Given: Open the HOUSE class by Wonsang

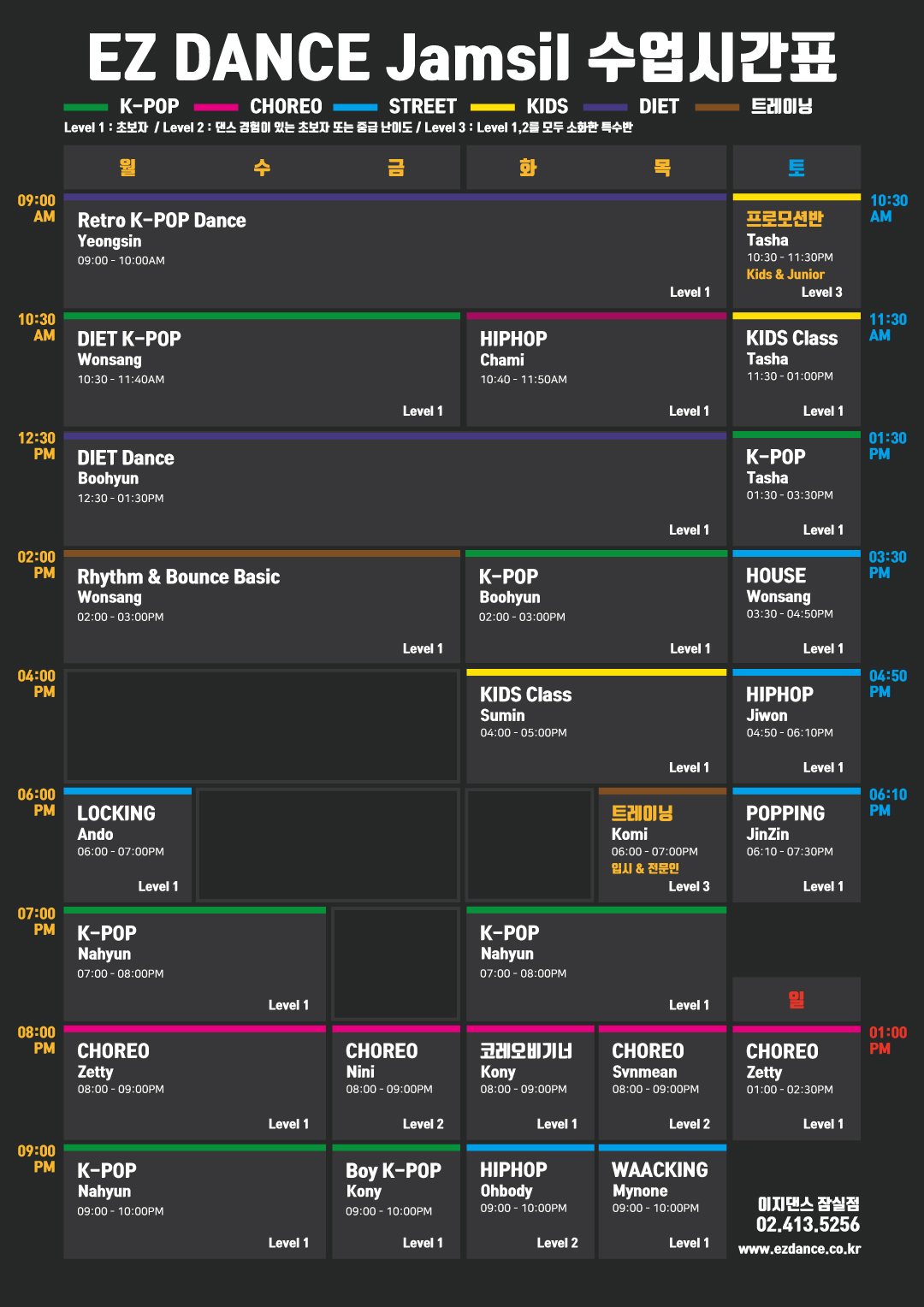Looking at the screenshot, I should coord(797,607).
